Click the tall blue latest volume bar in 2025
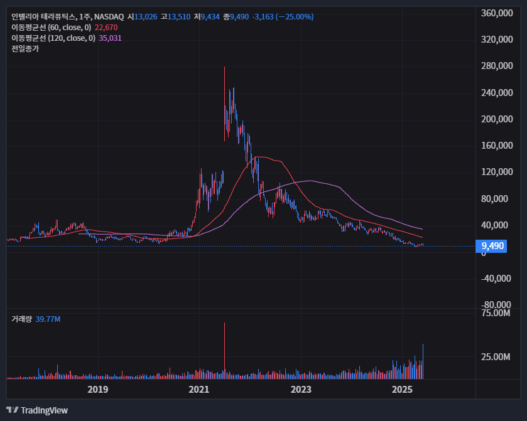527x421 pixels. click(x=423, y=362)
